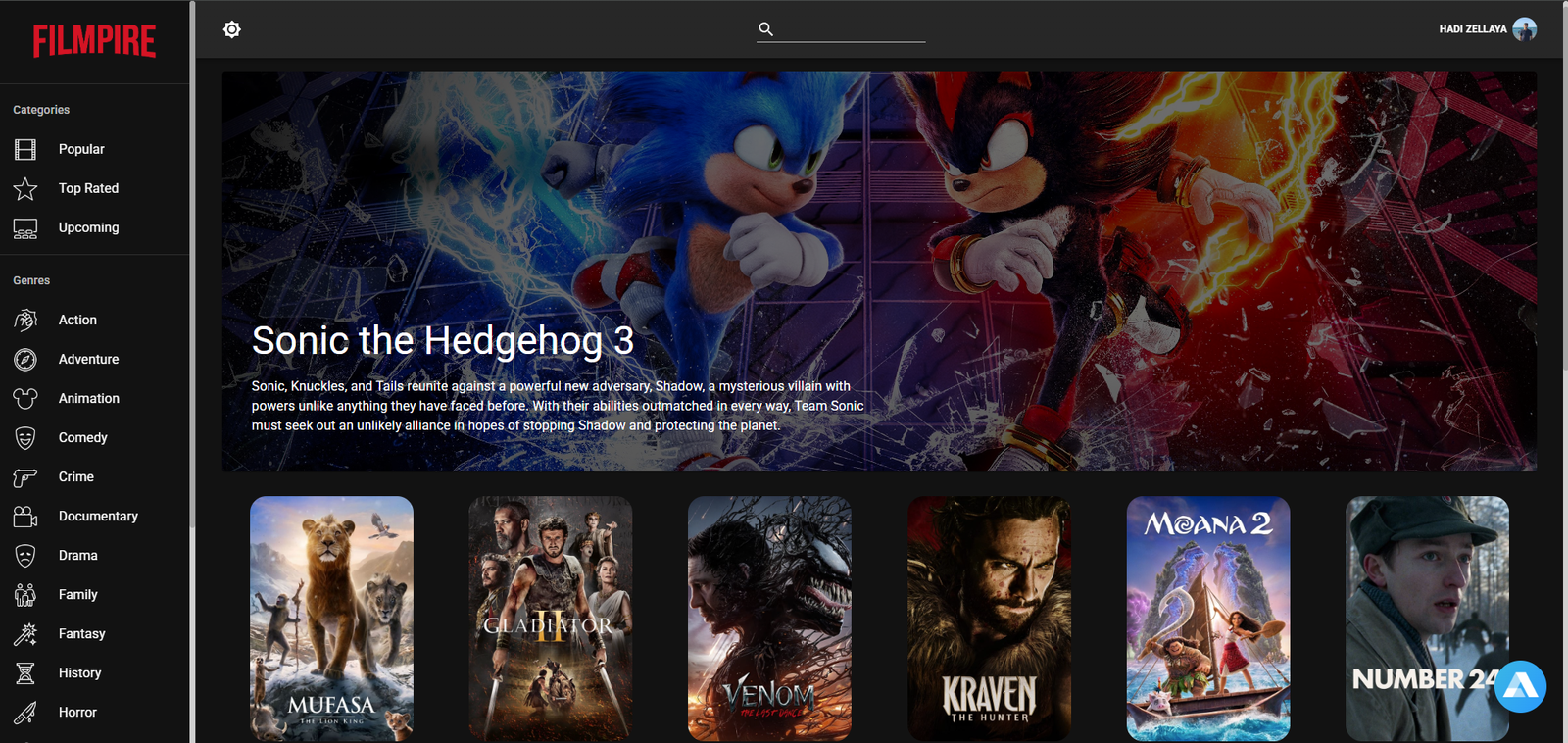
Task: Select the Popular film strip icon
Action: coord(25,149)
